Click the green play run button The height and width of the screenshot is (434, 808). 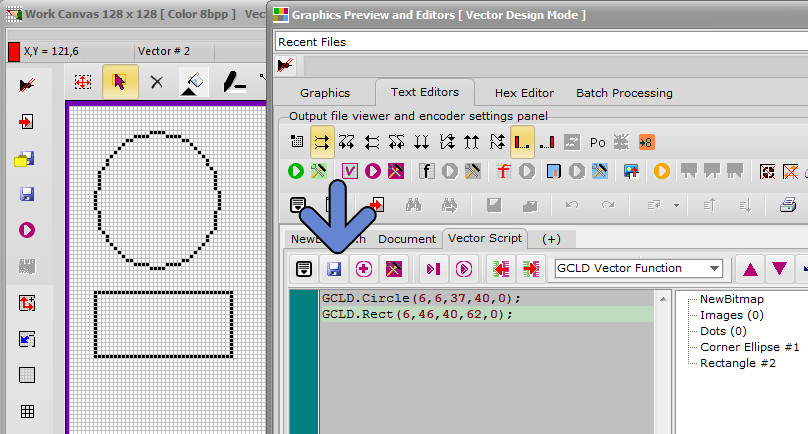pyautogui.click(x=296, y=171)
